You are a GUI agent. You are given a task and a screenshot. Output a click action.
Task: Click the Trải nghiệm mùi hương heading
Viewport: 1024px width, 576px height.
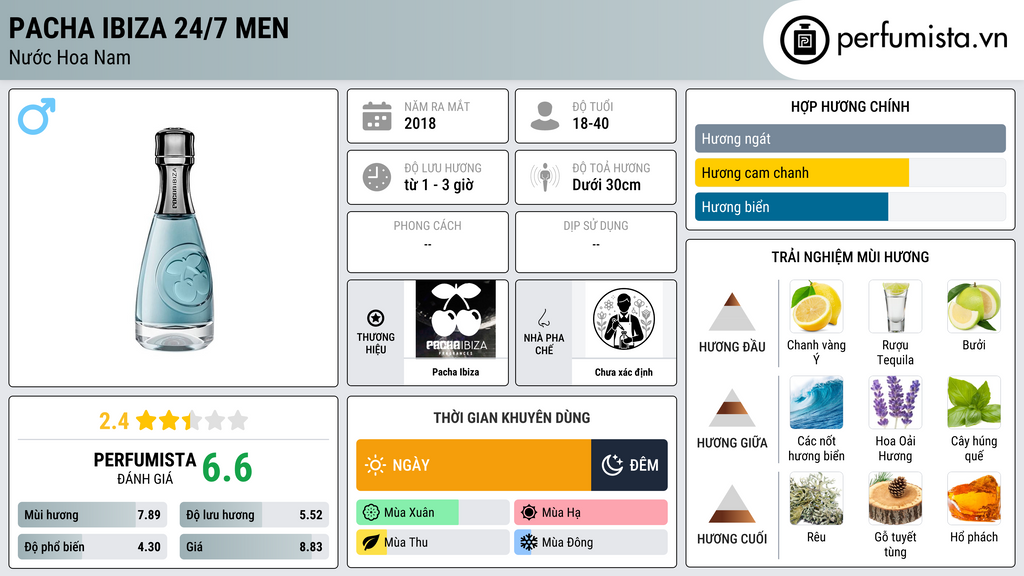(x=850, y=257)
